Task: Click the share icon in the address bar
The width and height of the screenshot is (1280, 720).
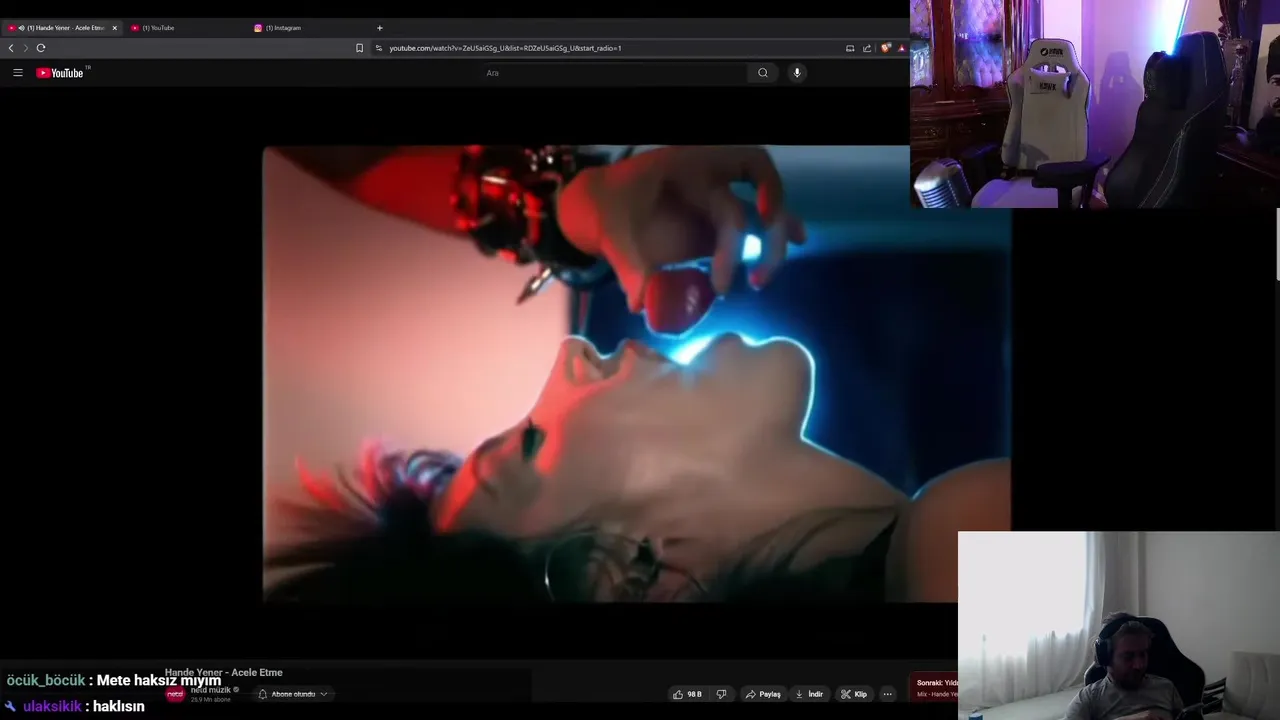Action: click(867, 48)
